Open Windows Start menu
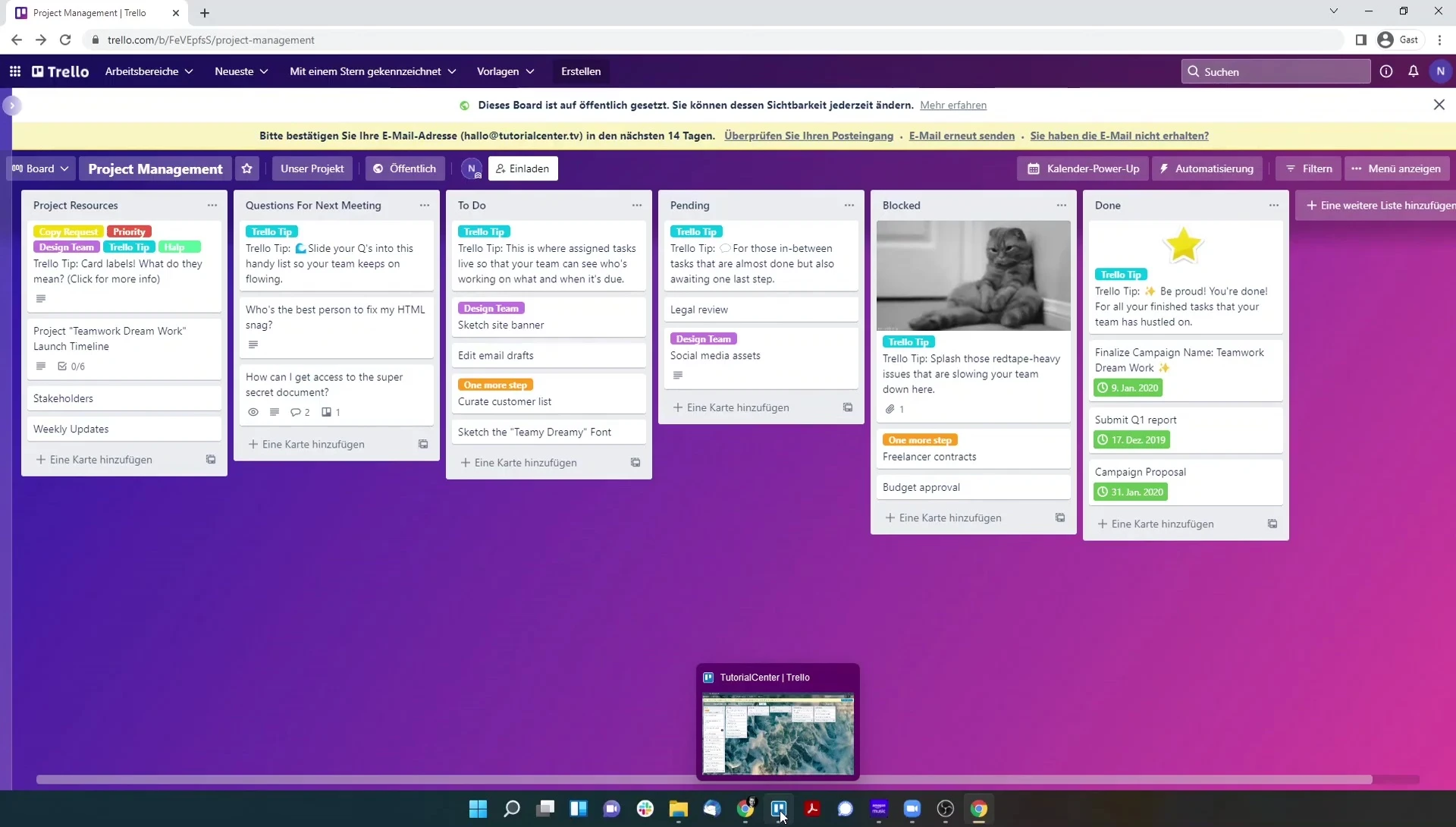Viewport: 1456px width, 827px height. 478,809
